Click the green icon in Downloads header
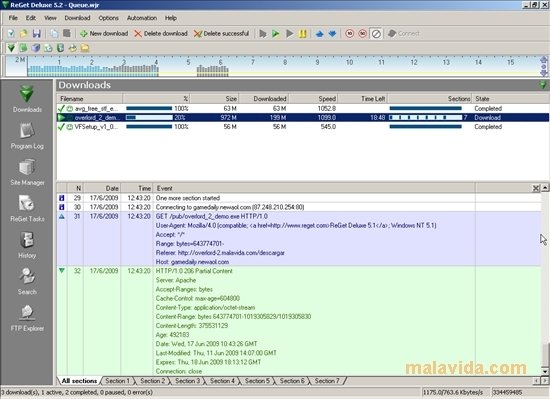The height and width of the screenshot is (399, 550). (x=543, y=85)
